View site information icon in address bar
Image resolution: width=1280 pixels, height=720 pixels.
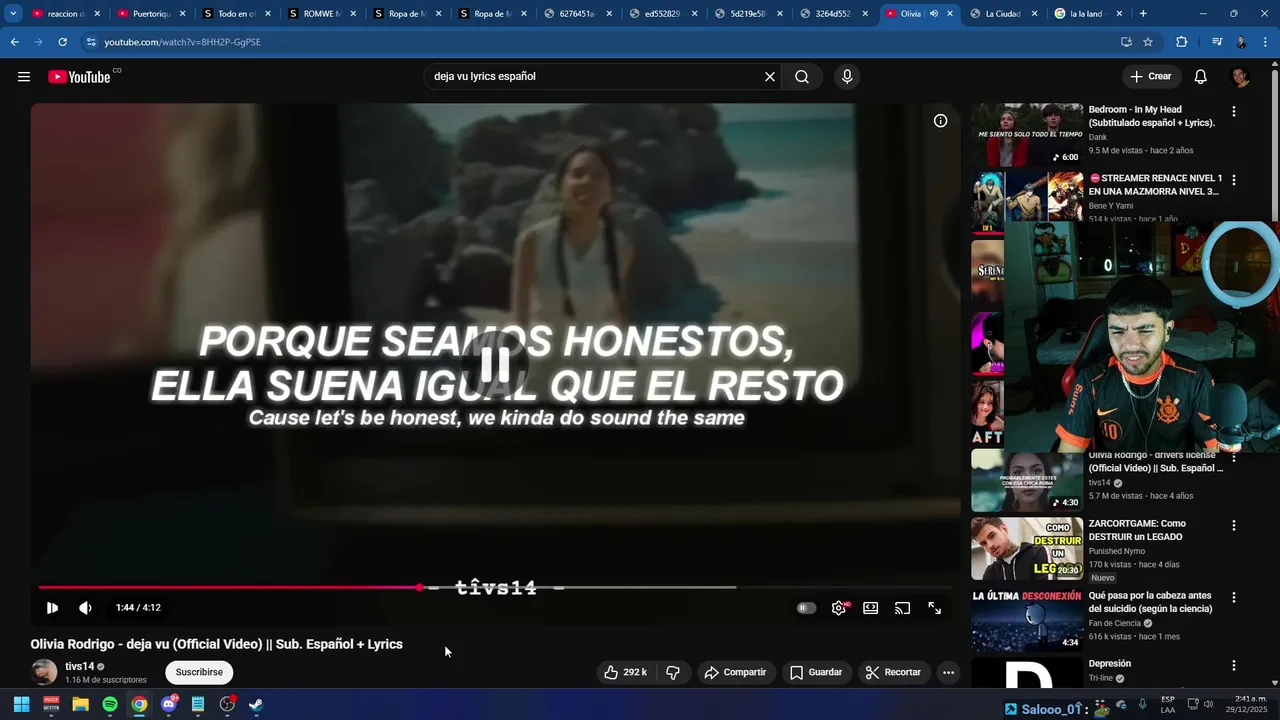click(x=91, y=42)
